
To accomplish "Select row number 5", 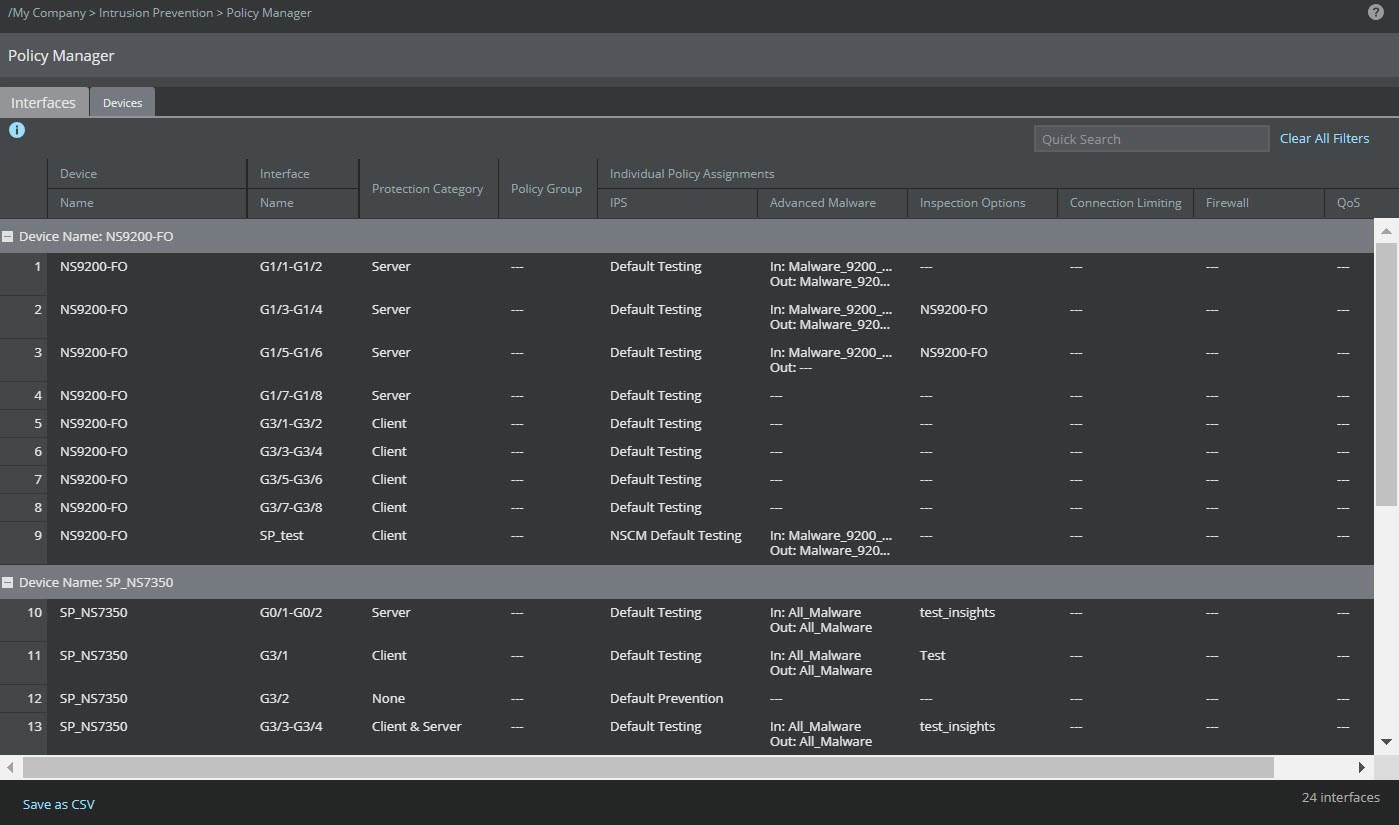I will (38, 424).
